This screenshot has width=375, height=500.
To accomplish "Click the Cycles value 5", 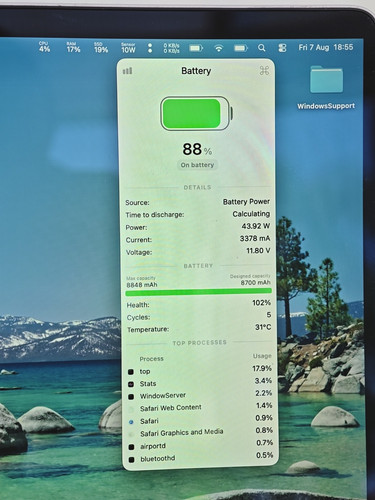I will (269, 315).
